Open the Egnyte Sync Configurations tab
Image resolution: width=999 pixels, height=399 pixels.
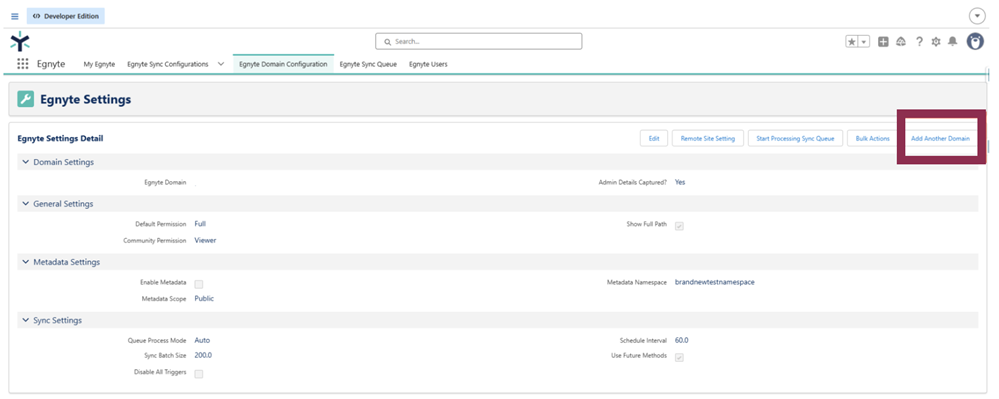tap(168, 64)
